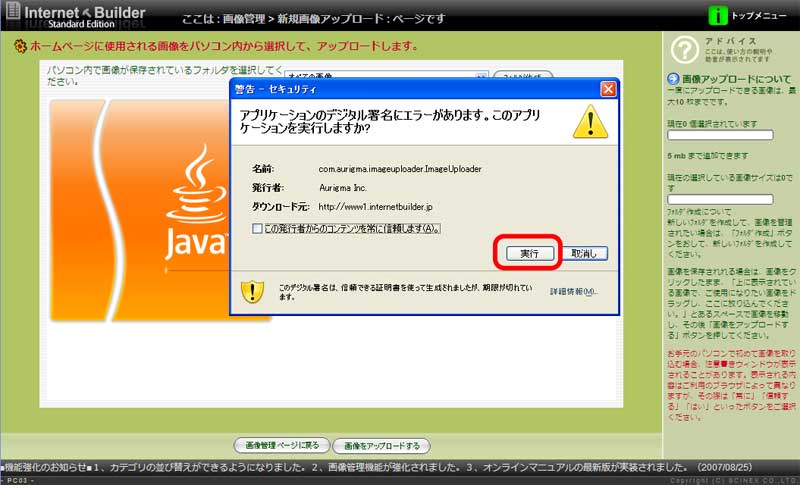Click the アドバイス question mark icon

point(682,50)
